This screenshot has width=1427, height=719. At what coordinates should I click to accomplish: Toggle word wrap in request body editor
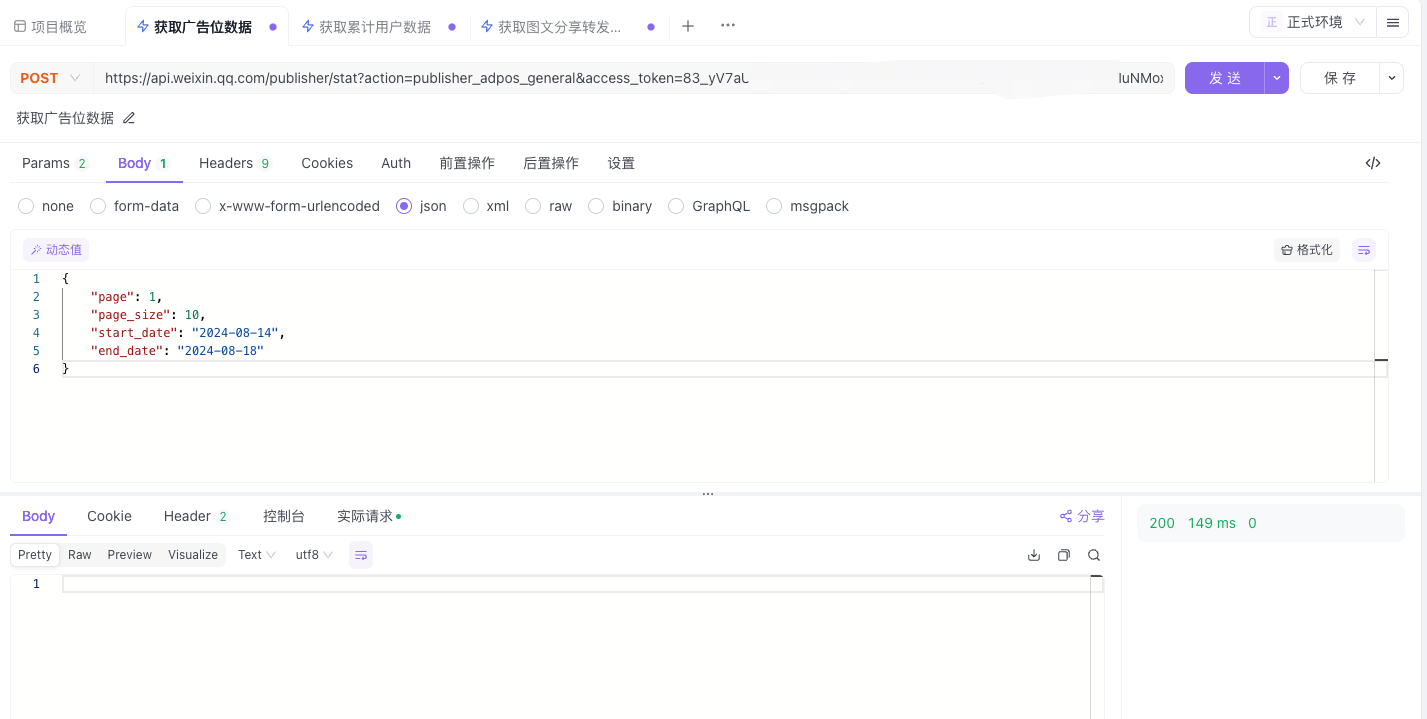pos(1364,250)
